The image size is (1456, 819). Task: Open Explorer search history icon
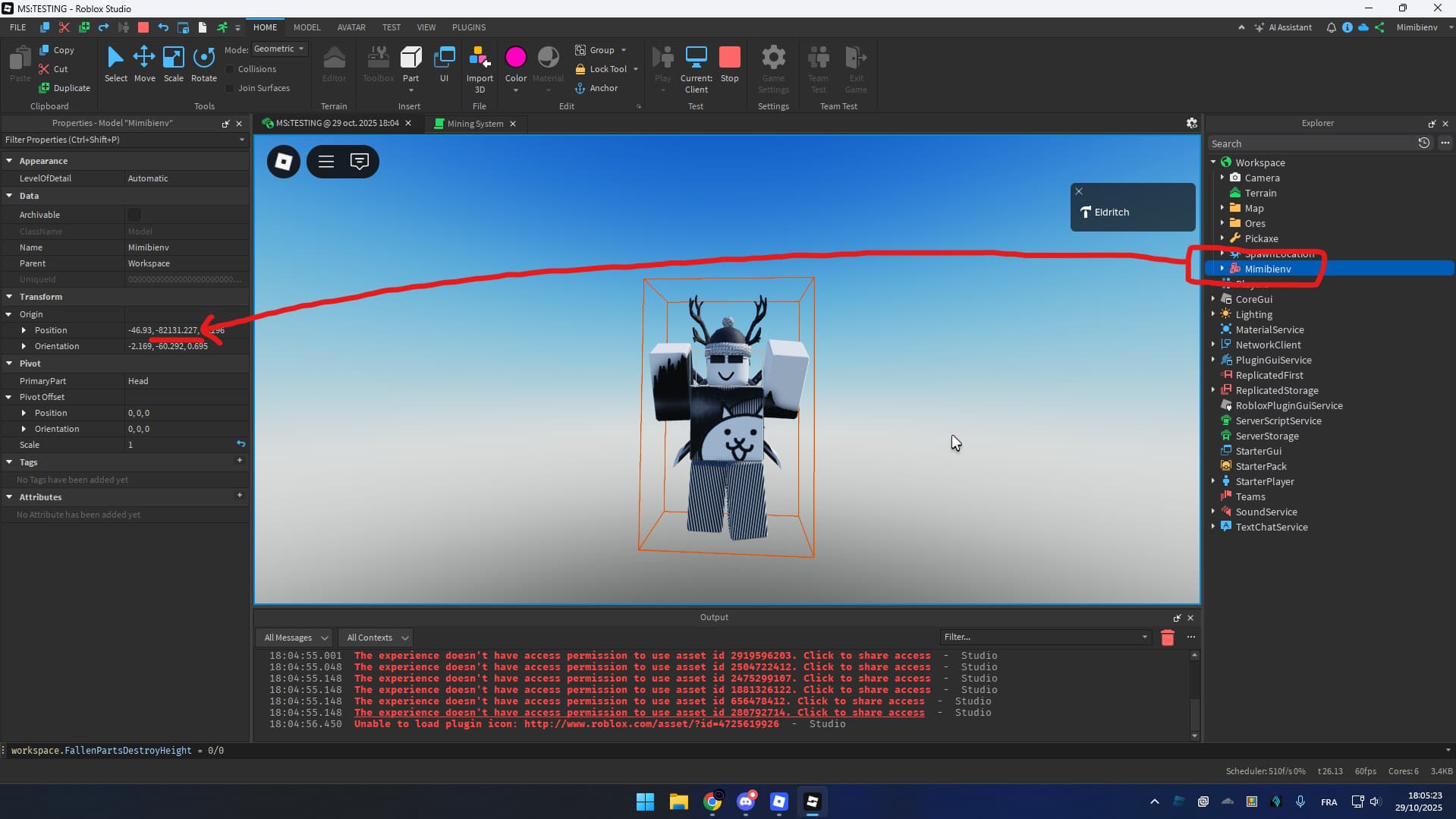pos(1423,143)
